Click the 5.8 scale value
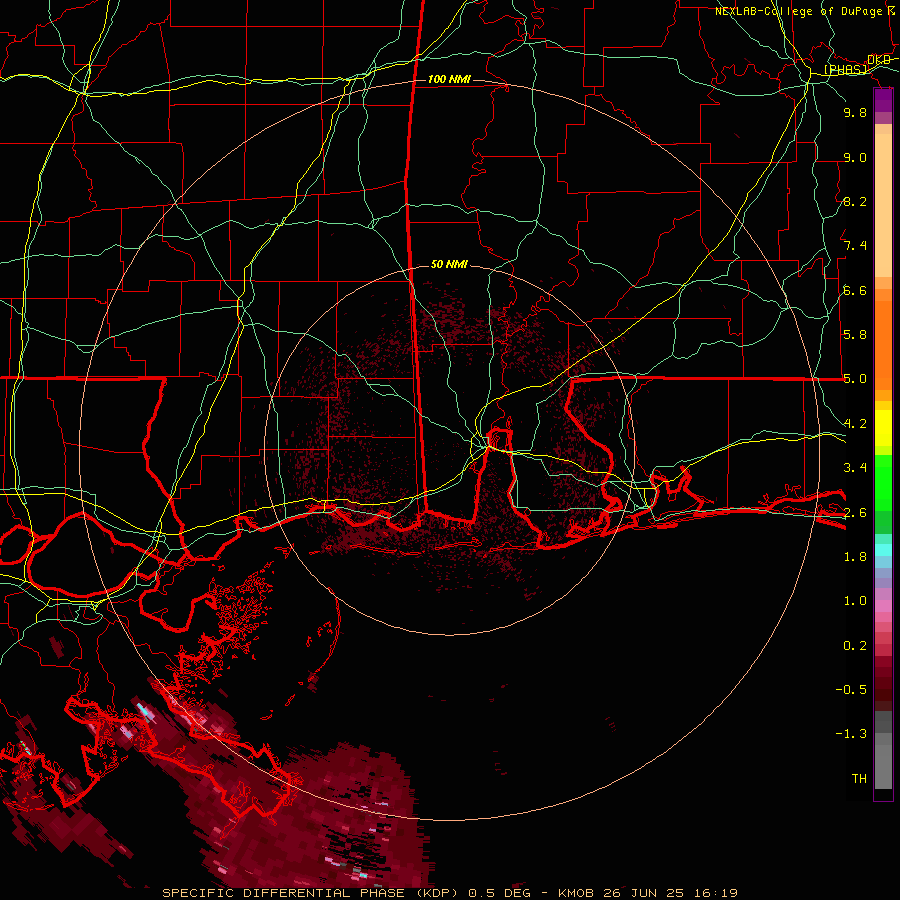 tap(855, 335)
